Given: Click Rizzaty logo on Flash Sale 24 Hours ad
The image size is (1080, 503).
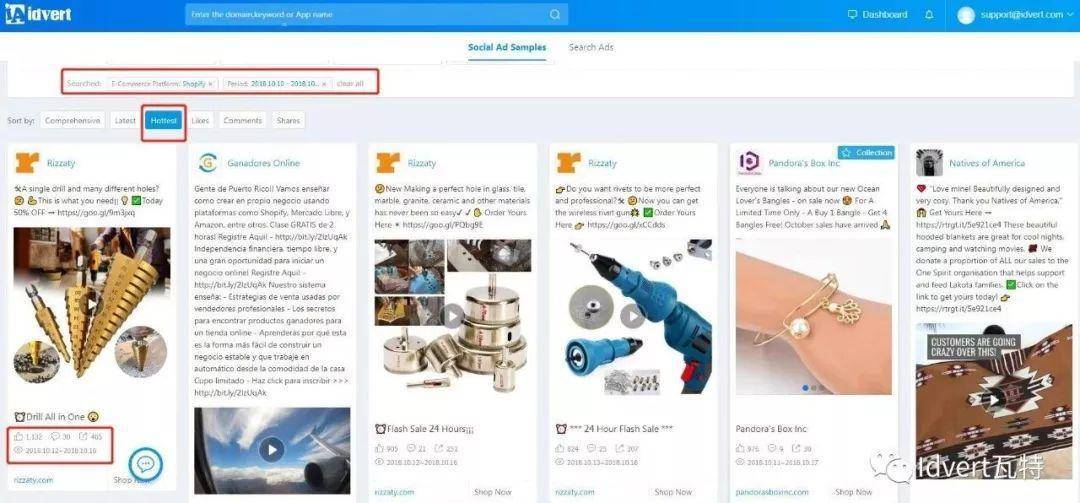Looking at the screenshot, I should click(388, 163).
